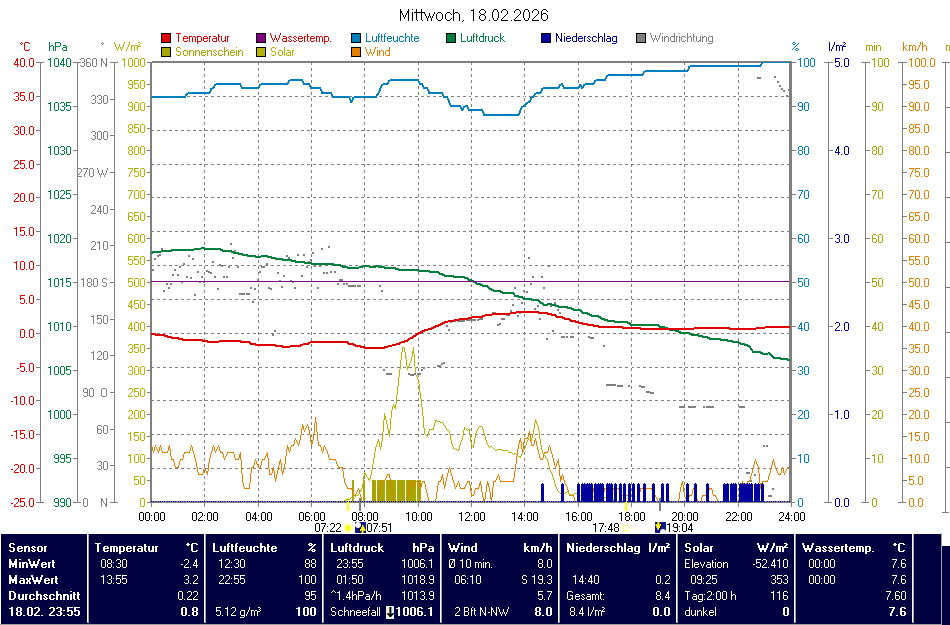Click the sunset icon next to 19:04
This screenshot has width=950, height=625.
point(659,527)
